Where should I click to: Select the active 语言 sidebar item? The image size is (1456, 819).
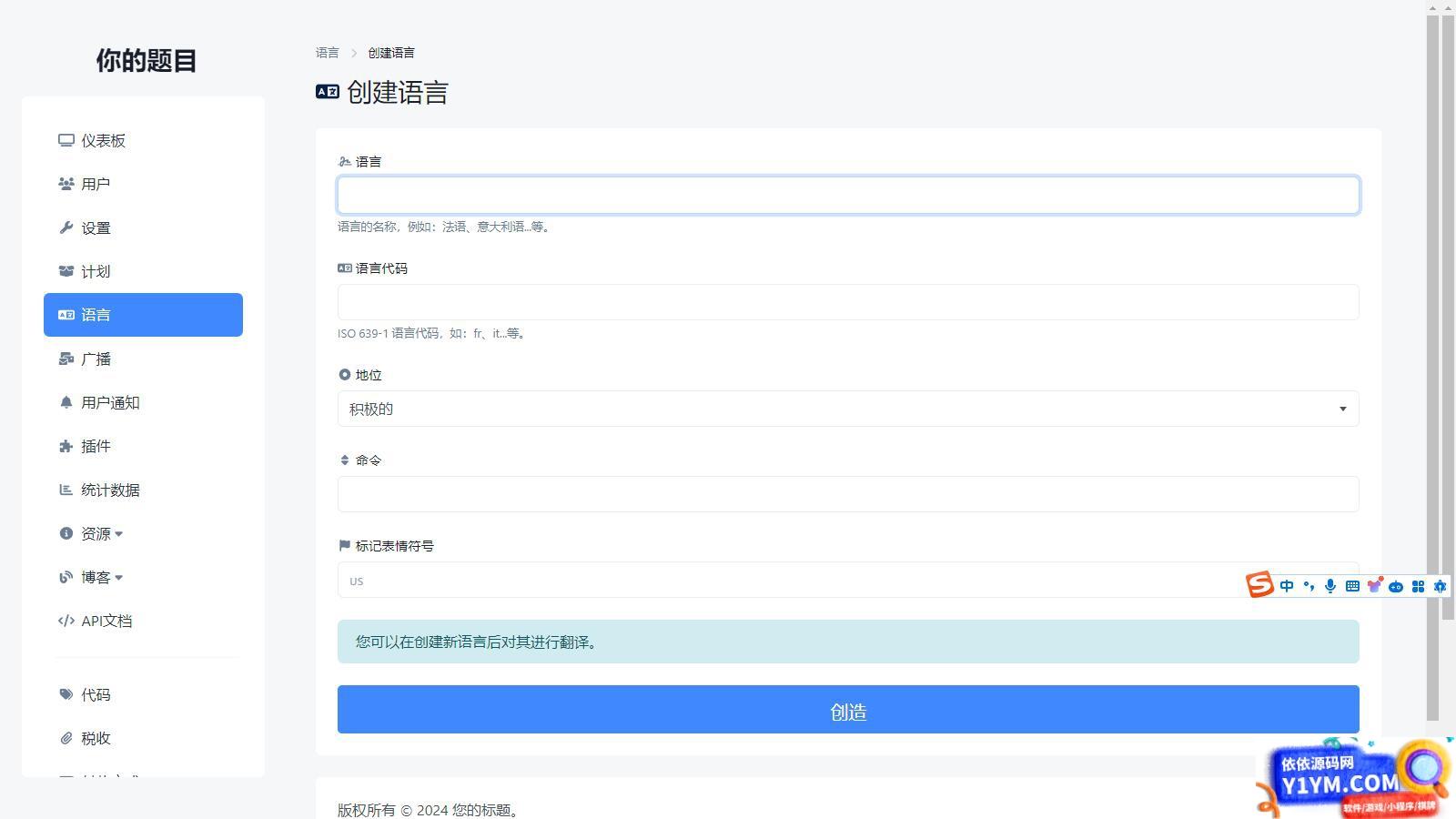coord(143,315)
